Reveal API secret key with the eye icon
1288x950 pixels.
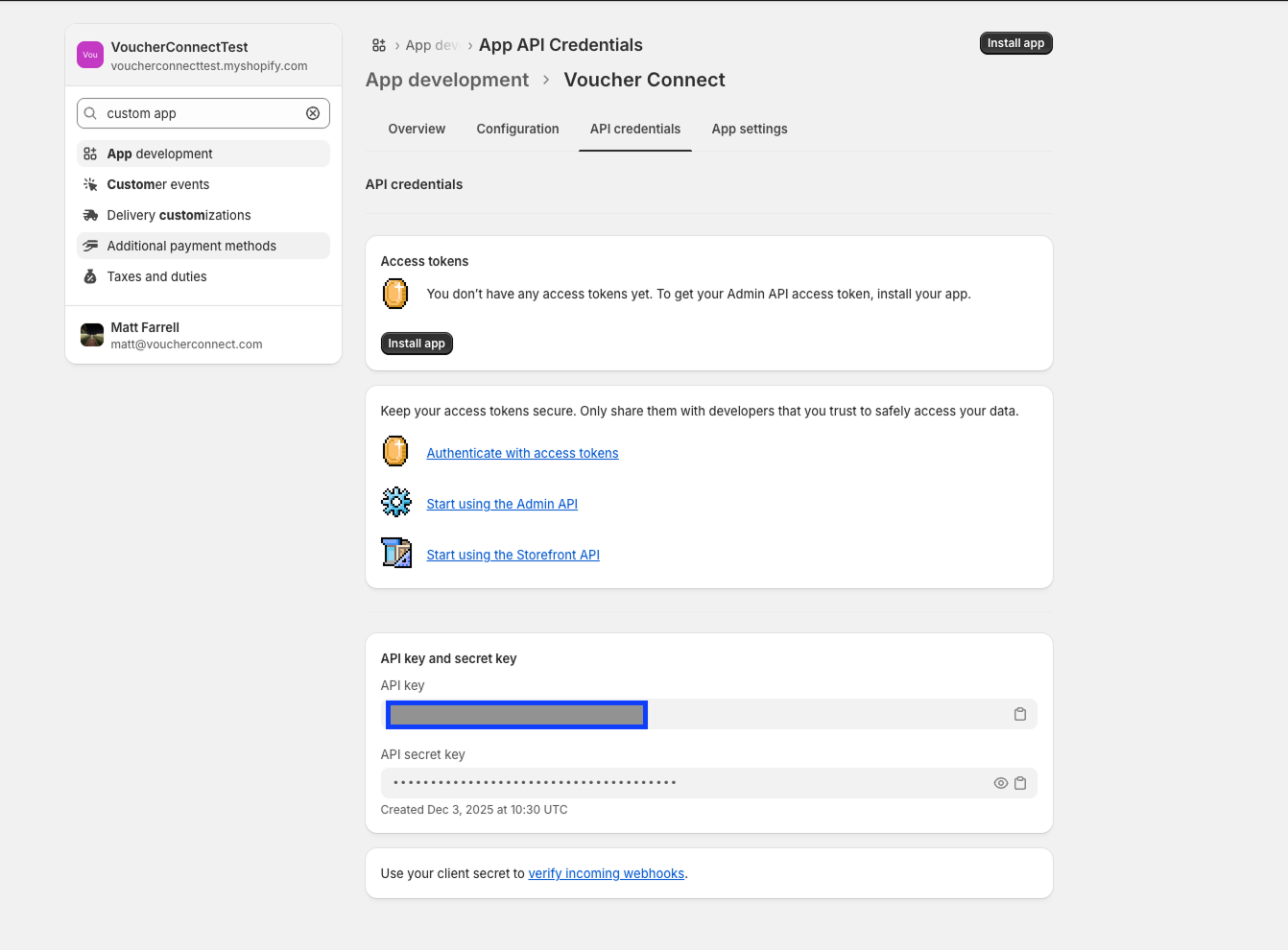pyautogui.click(x=1000, y=783)
